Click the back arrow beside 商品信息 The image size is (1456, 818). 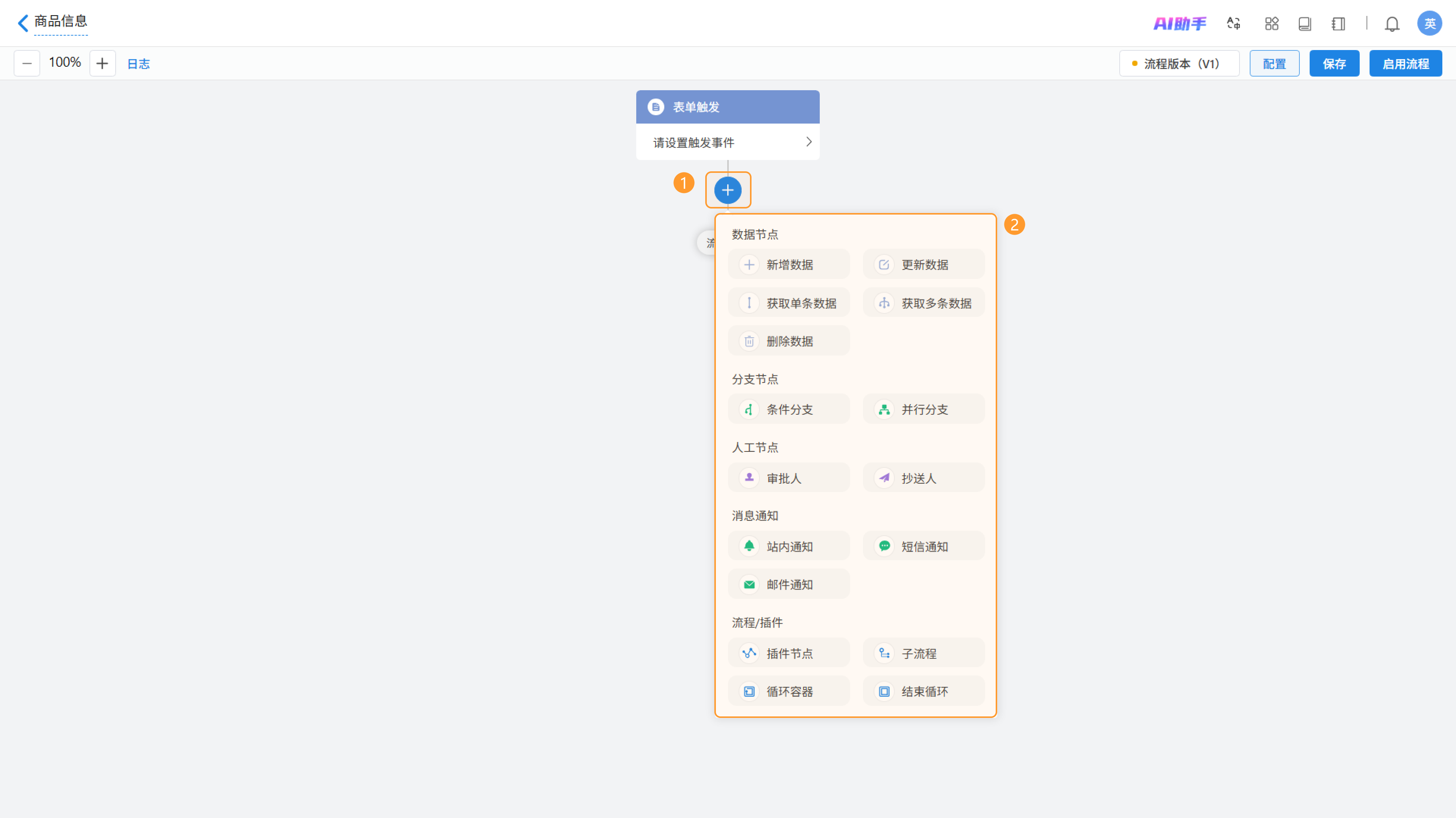tap(23, 23)
